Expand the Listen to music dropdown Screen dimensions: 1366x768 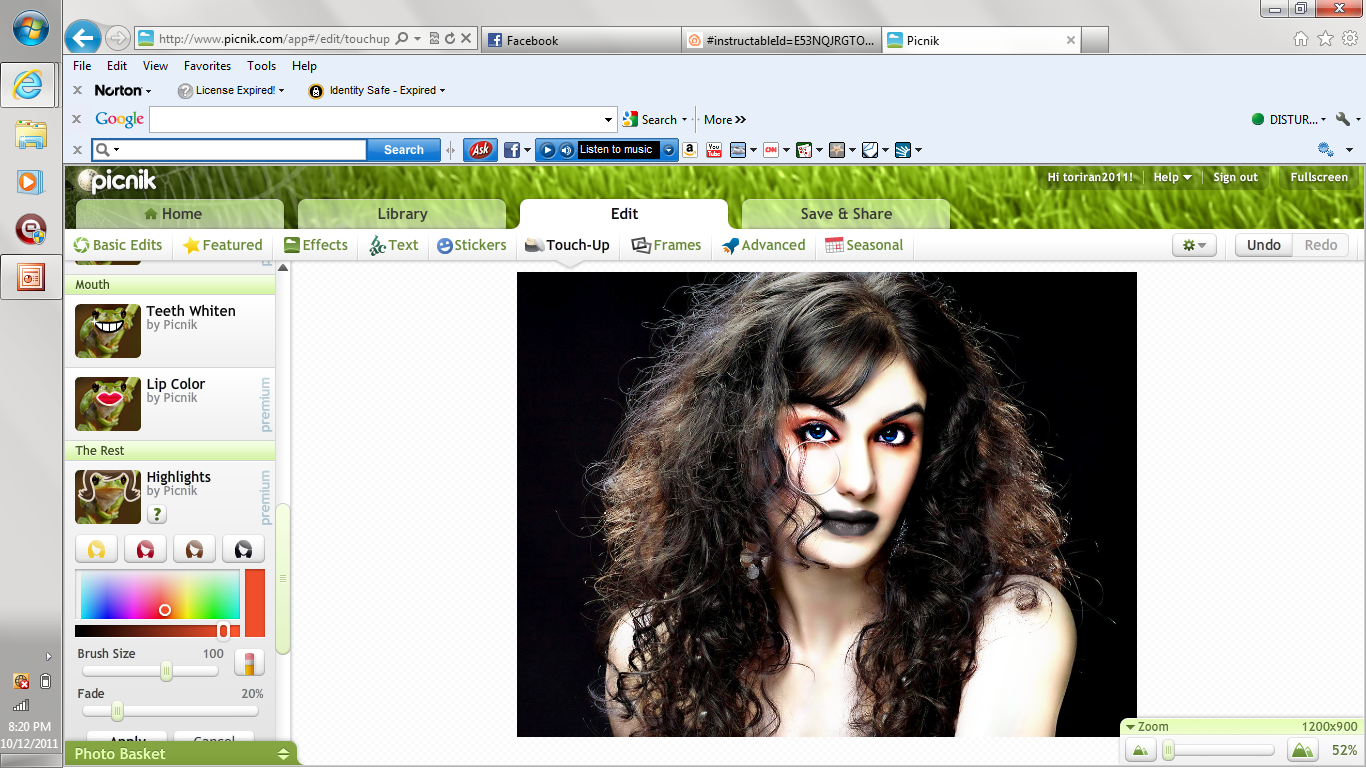pyautogui.click(x=669, y=150)
